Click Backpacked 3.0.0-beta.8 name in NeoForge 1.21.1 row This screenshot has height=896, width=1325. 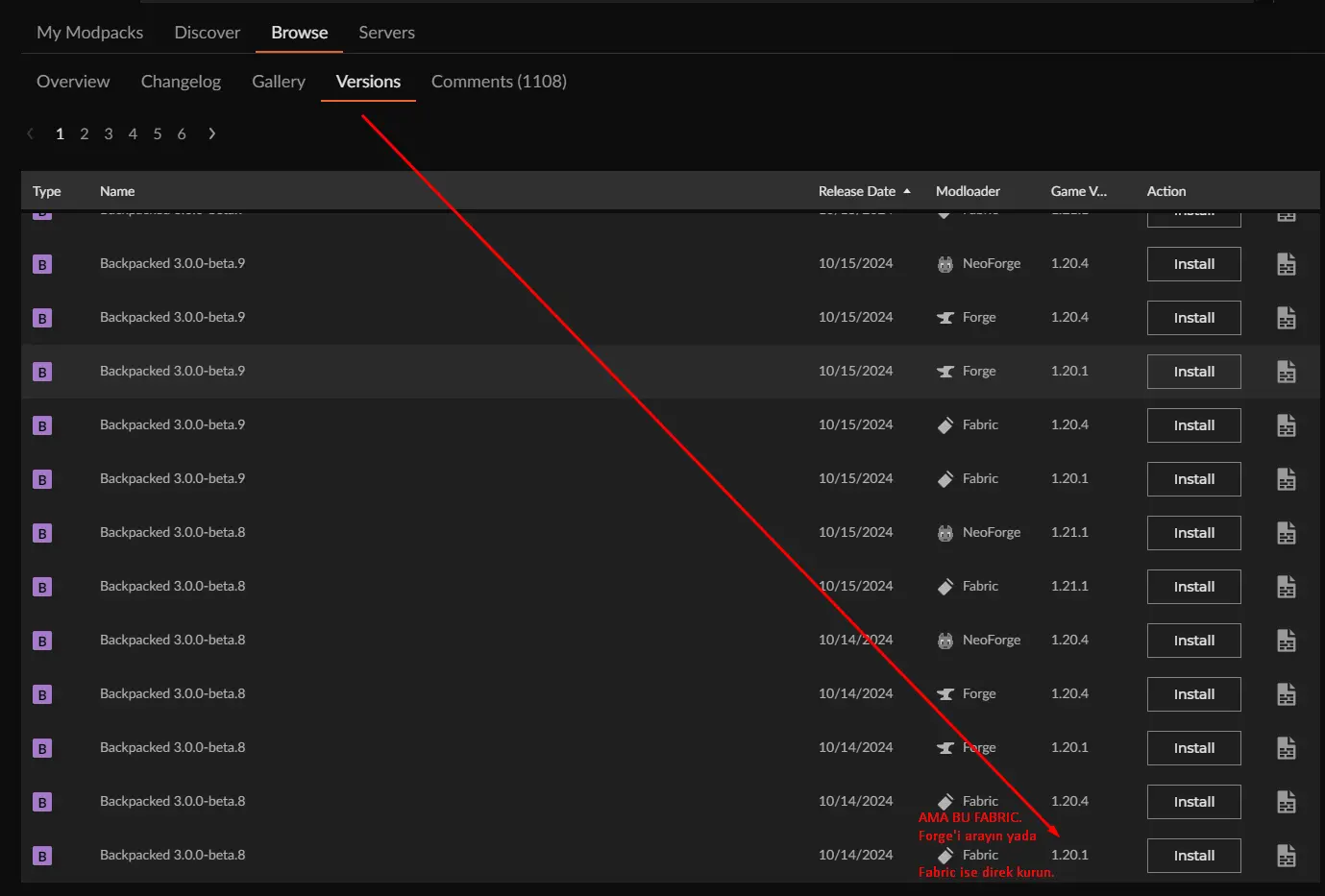[173, 532]
